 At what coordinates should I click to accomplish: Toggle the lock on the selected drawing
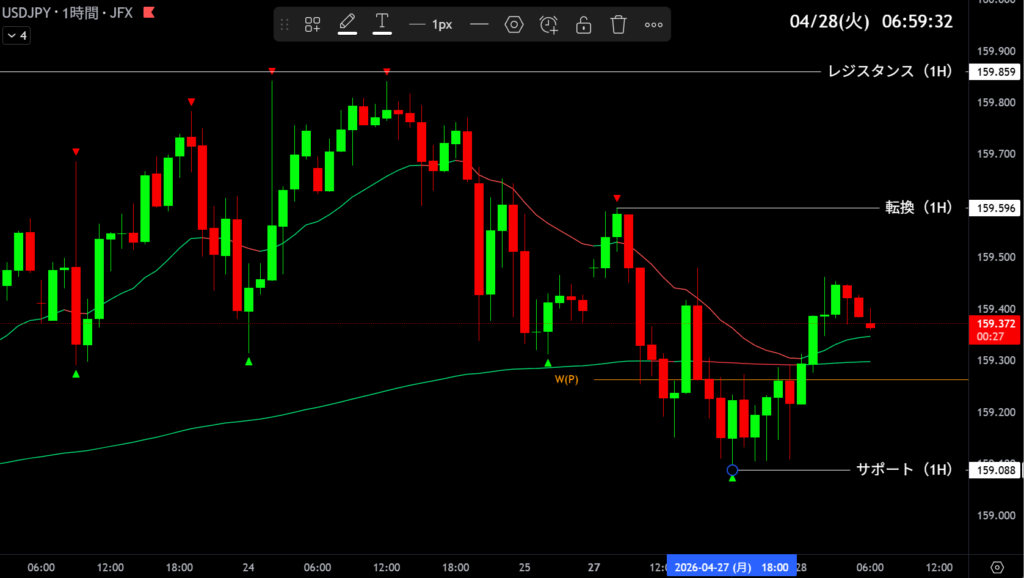tap(583, 25)
